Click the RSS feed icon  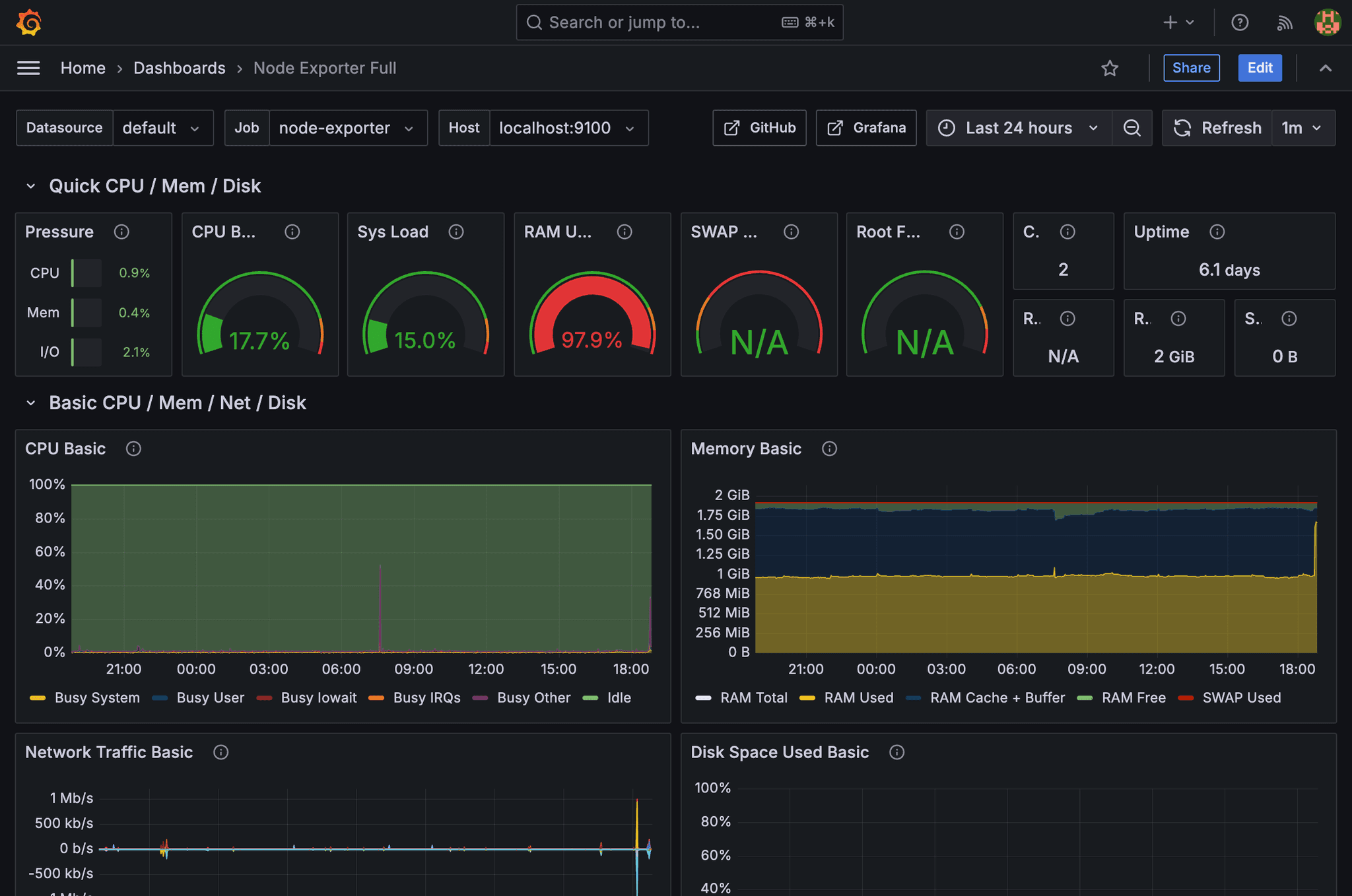(1284, 21)
